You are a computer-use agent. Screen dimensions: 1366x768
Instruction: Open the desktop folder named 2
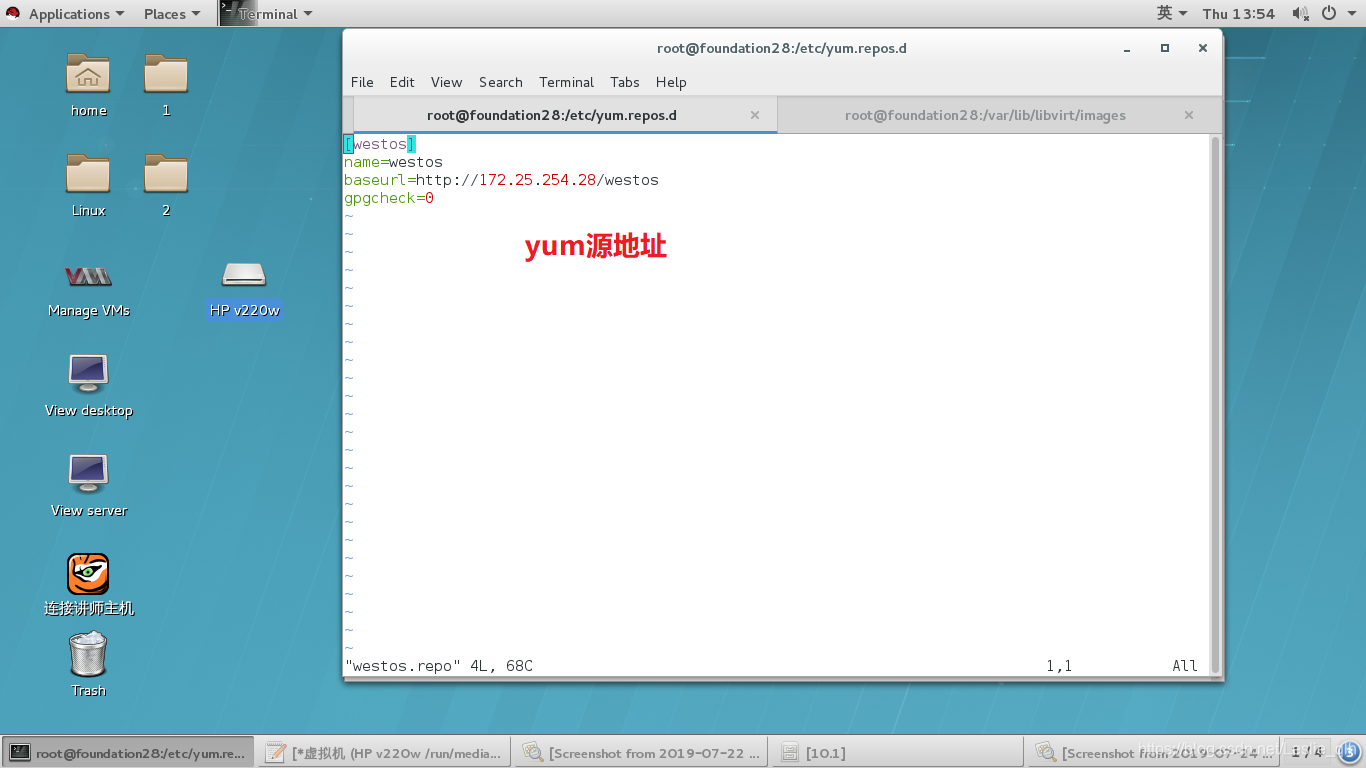tap(166, 175)
